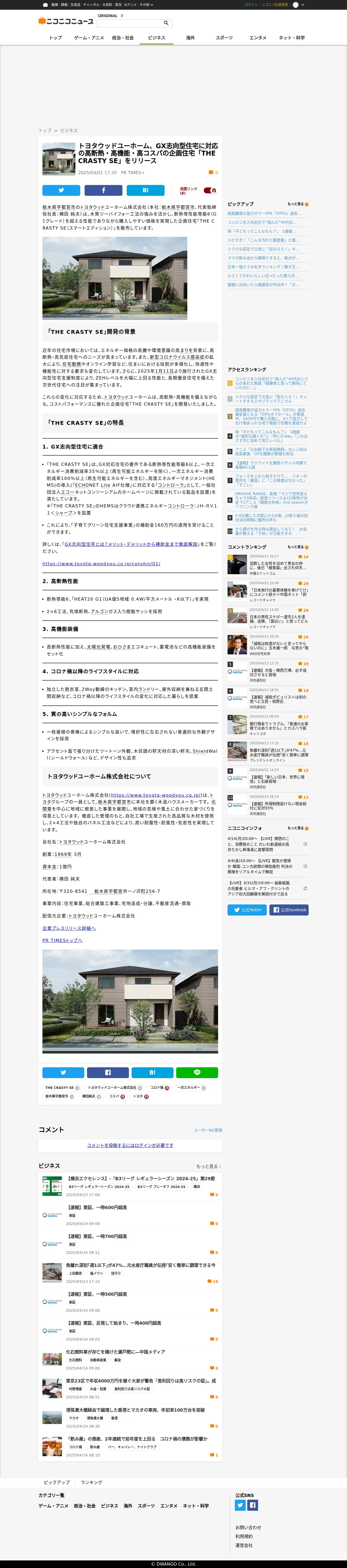This screenshot has height=1568, width=347.
Task: Open ユーザーNG管理 link
Action: 208,1130
